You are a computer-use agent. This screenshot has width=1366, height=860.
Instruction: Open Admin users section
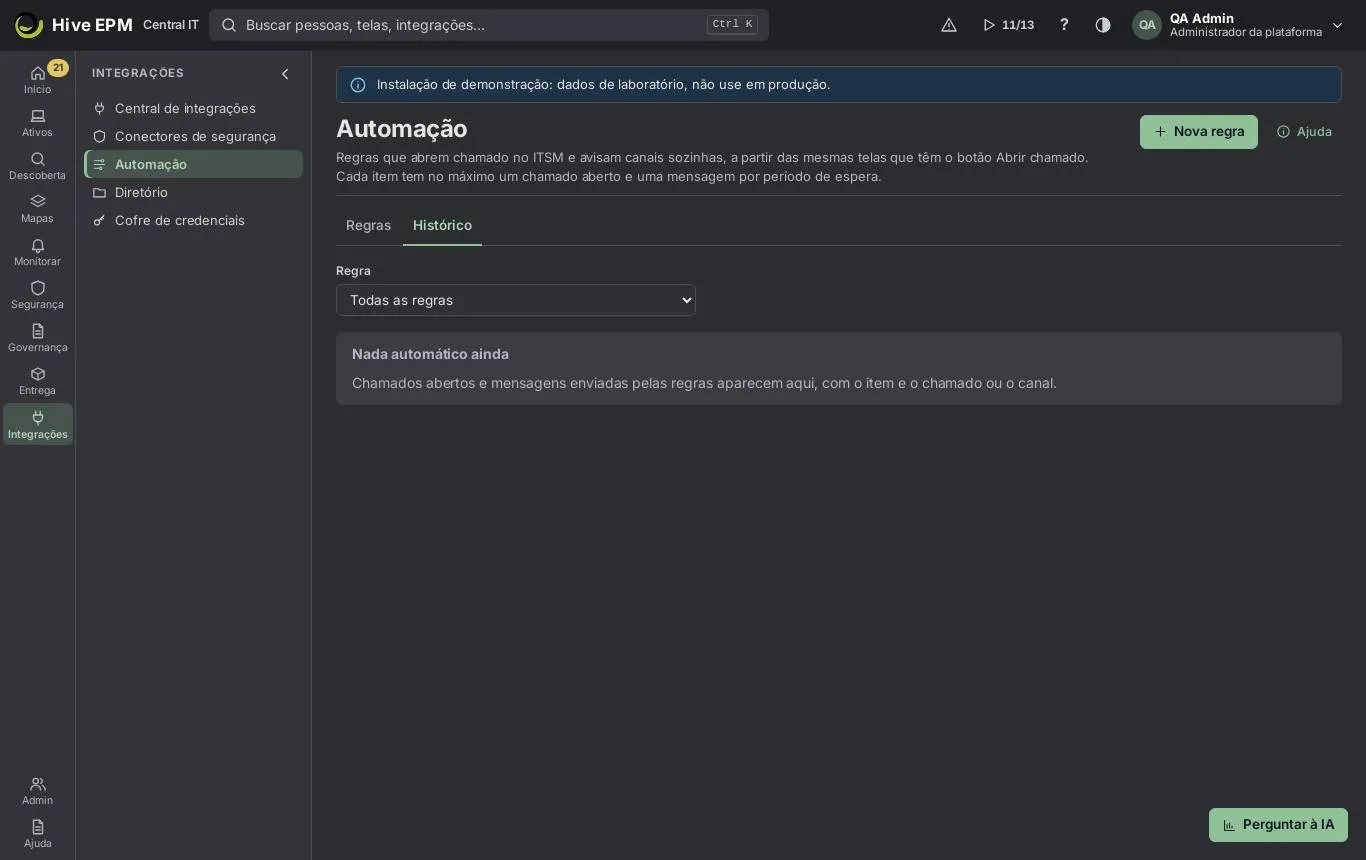click(x=37, y=791)
